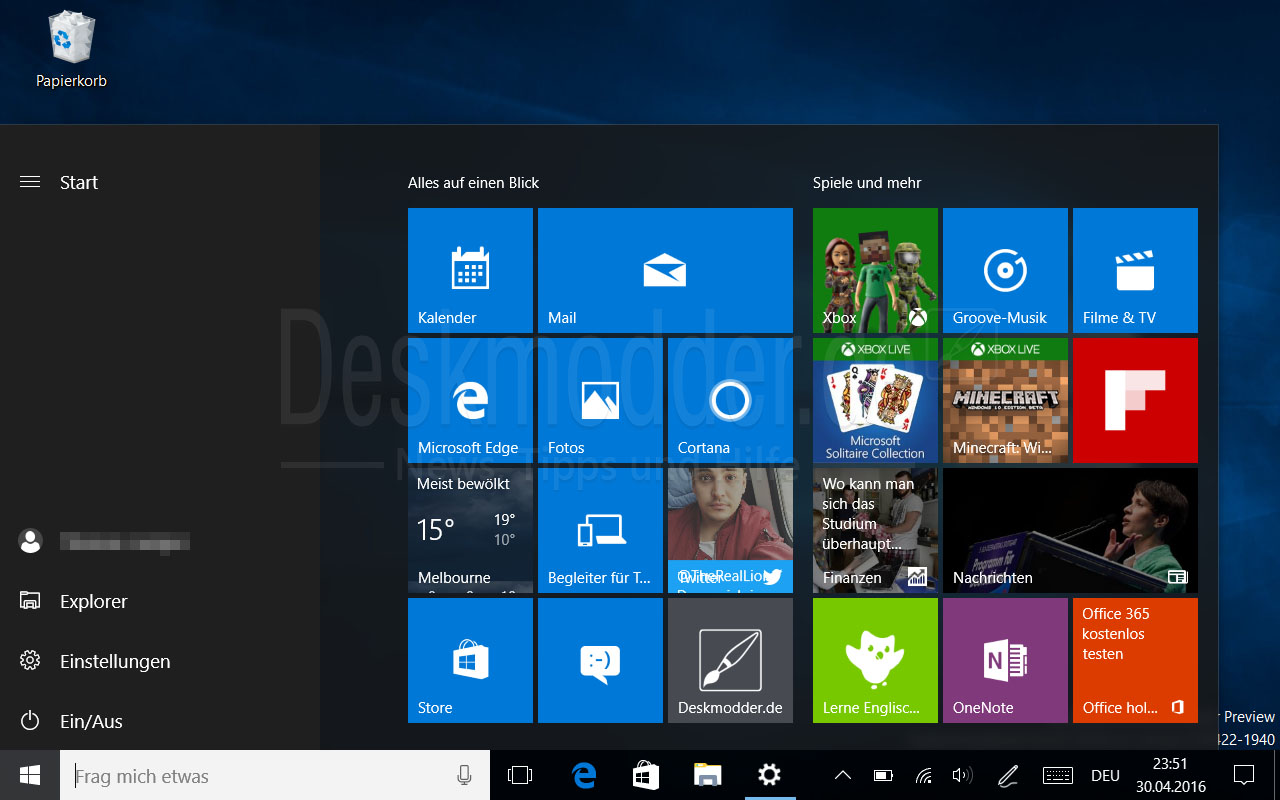Screen dimensions: 1280x800
Task: Launch Microsoft Edge from its tile
Action: click(x=470, y=400)
